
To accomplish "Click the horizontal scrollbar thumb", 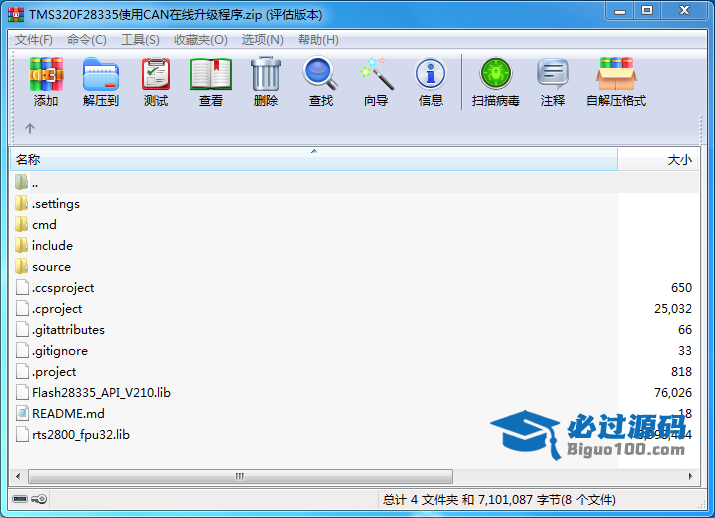I will coord(240,477).
